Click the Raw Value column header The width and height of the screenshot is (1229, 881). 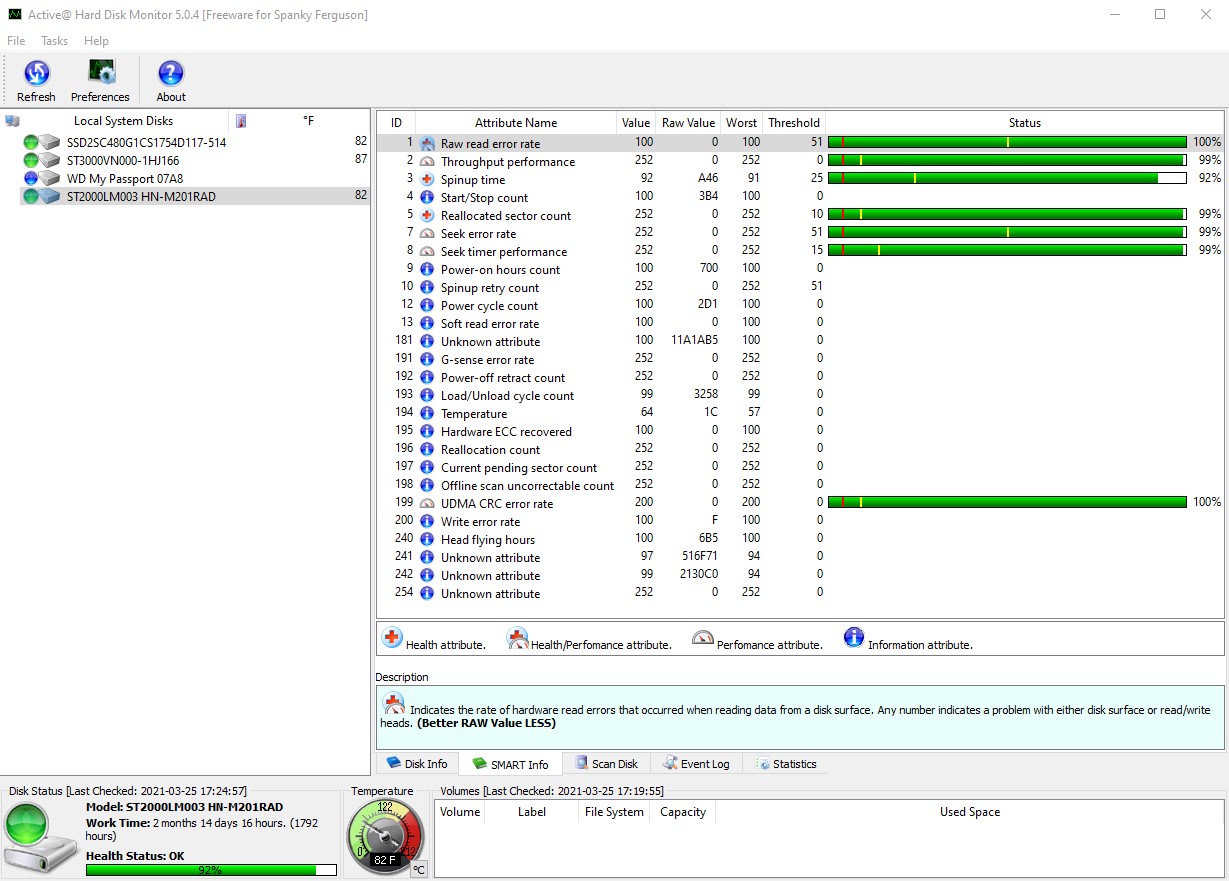[x=688, y=123]
